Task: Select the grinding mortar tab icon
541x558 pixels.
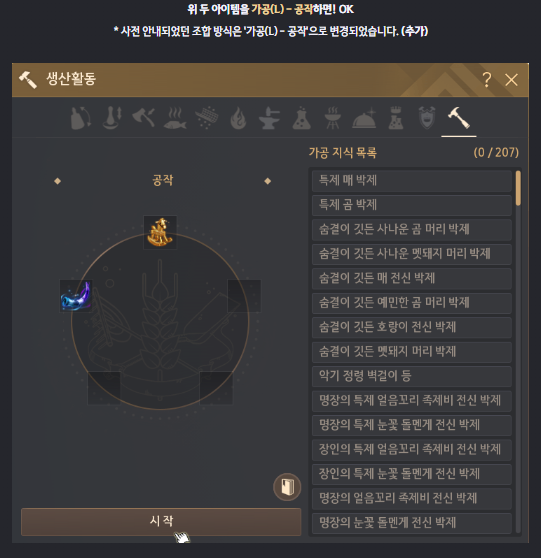Action: [x=112, y=118]
